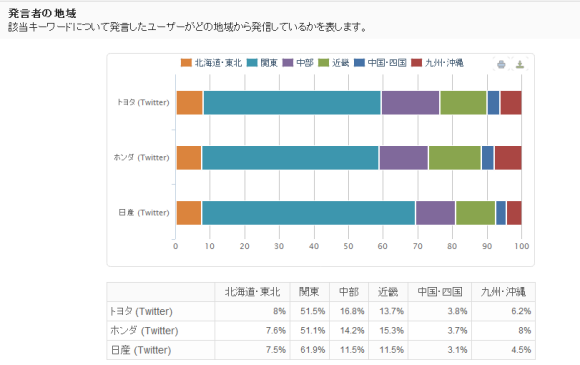
Task: Click the 61.9% cell in table
Action: [x=313, y=350]
